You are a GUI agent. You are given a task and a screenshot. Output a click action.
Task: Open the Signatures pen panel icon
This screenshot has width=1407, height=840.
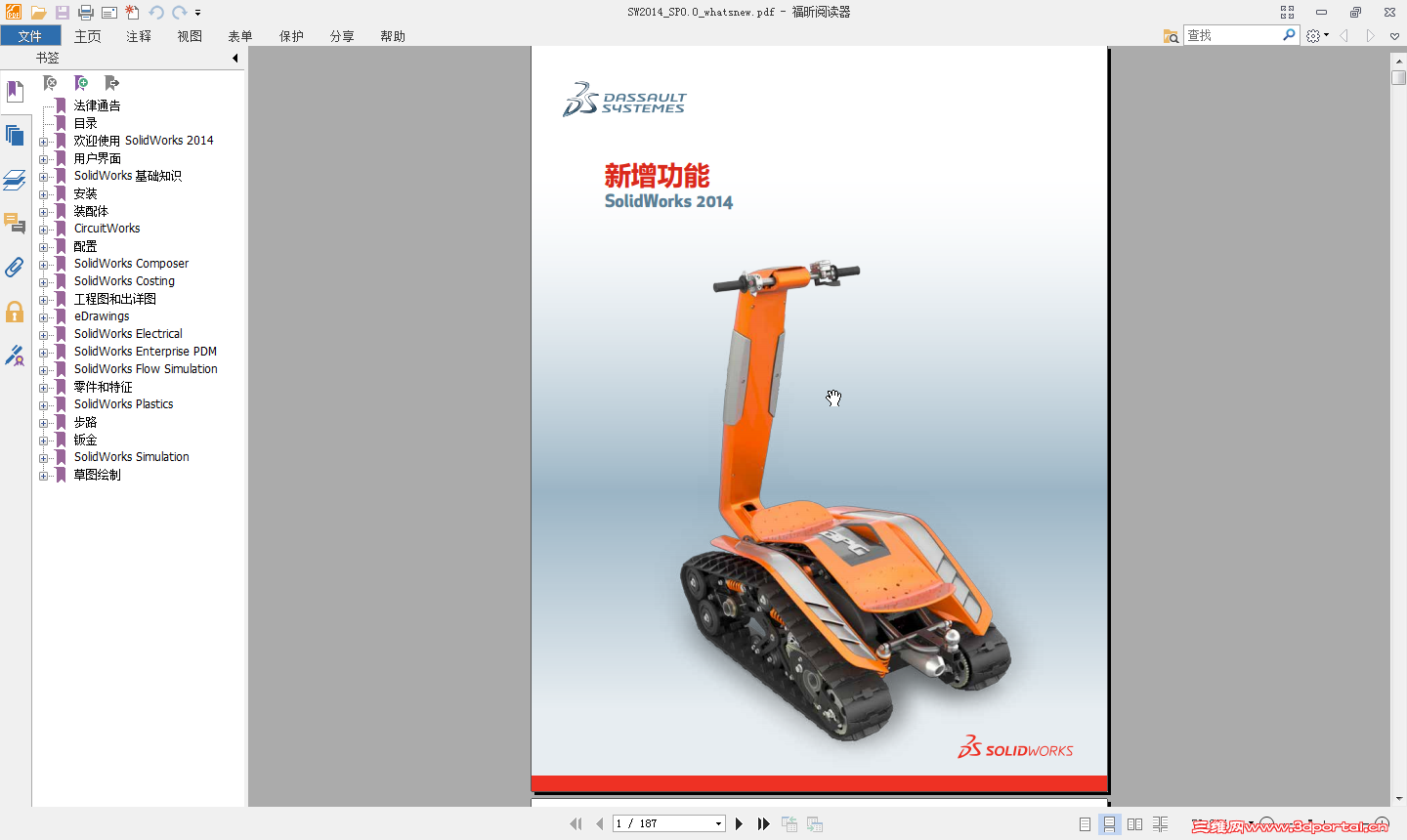point(15,356)
